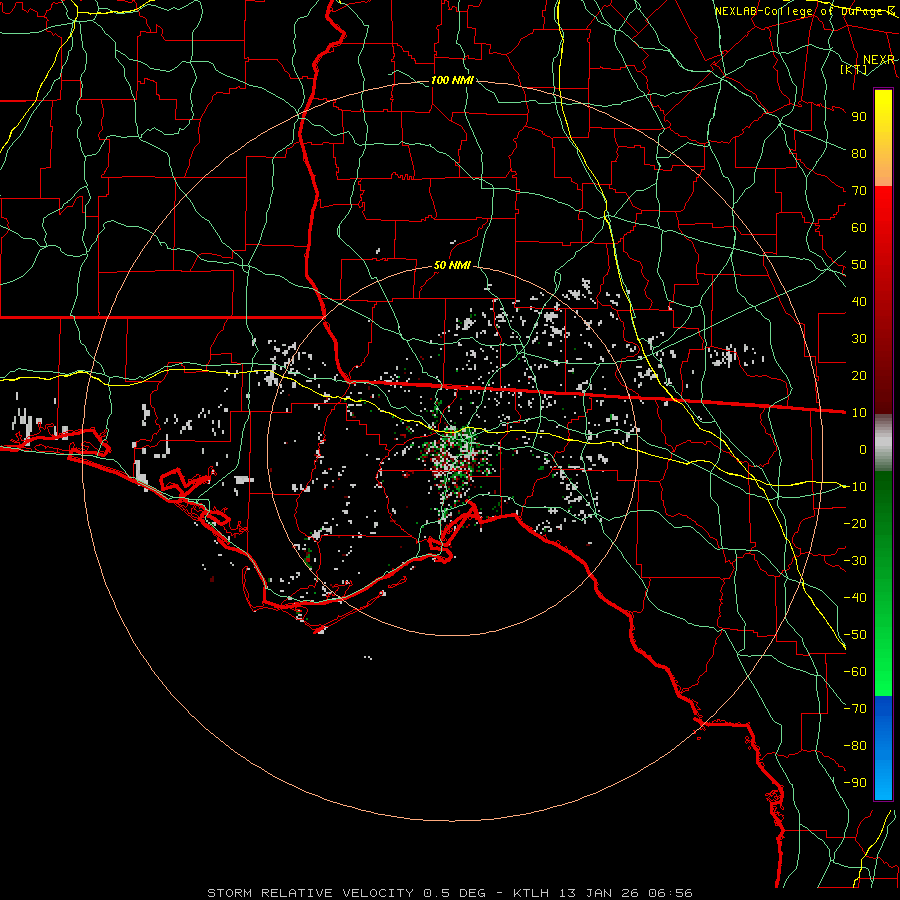Select the -50 tick on velocity scale
This screenshot has width=900, height=900.
(855, 635)
